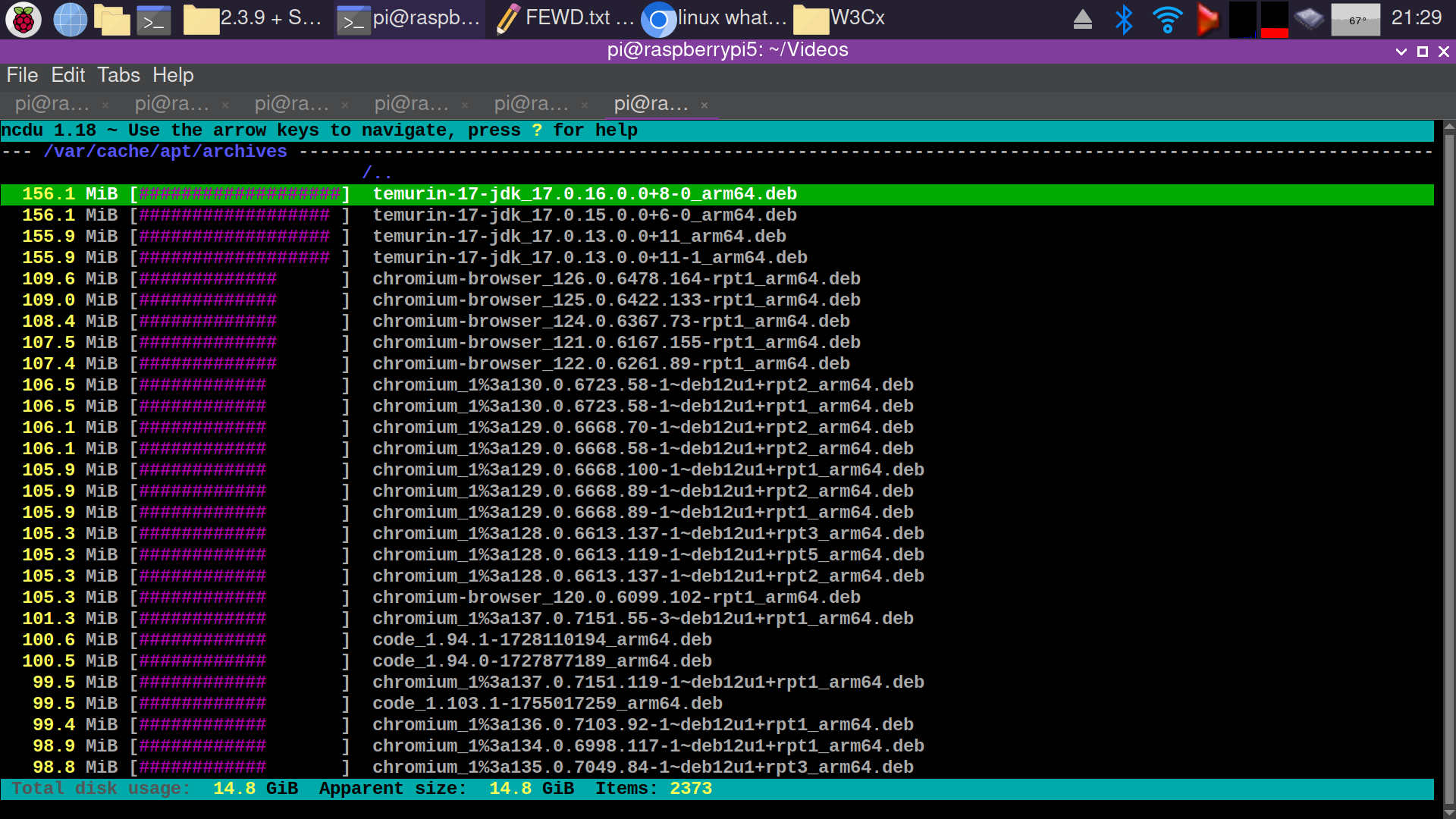Image resolution: width=1456 pixels, height=819 pixels.
Task: Launch the terminal from the taskbar launcher
Action: tap(154, 20)
